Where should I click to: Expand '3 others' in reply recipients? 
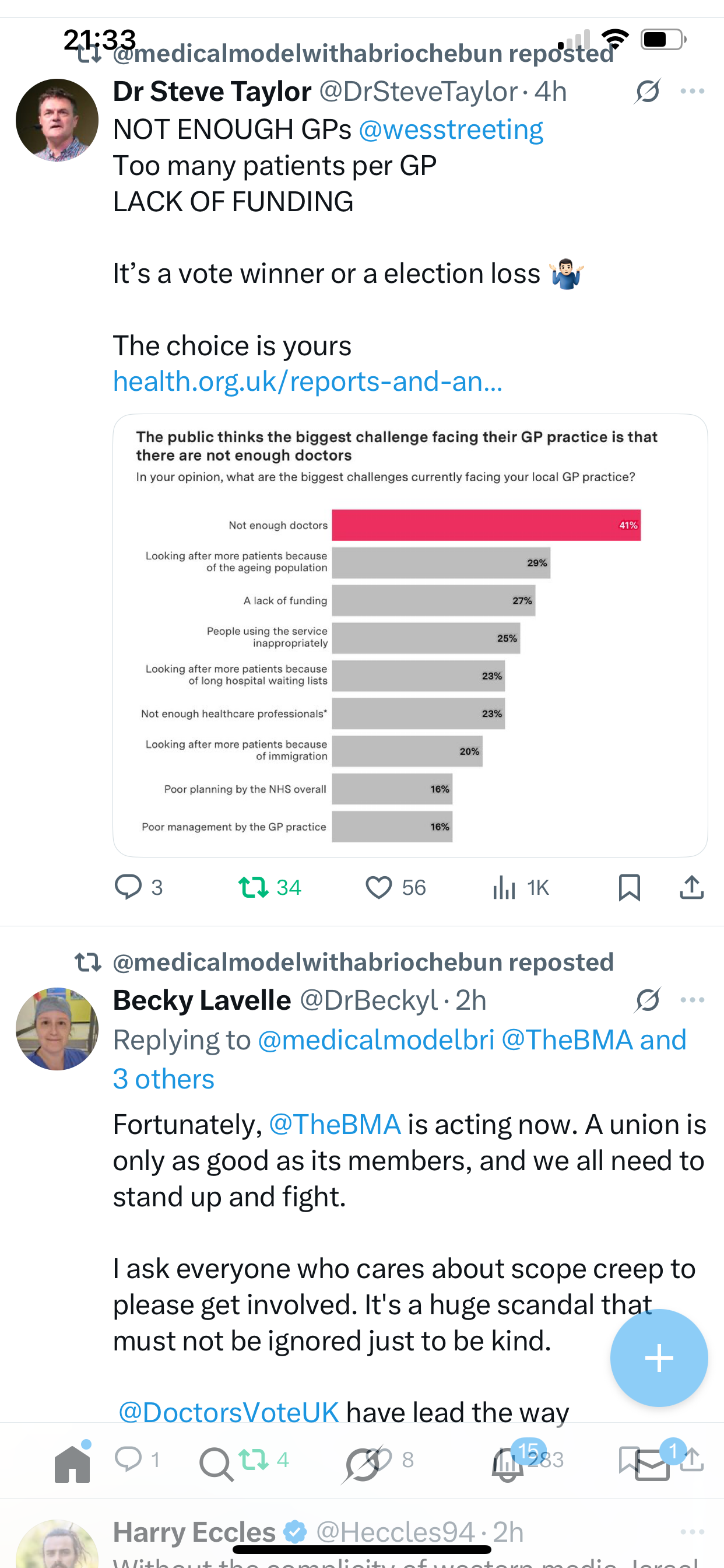(x=164, y=1079)
